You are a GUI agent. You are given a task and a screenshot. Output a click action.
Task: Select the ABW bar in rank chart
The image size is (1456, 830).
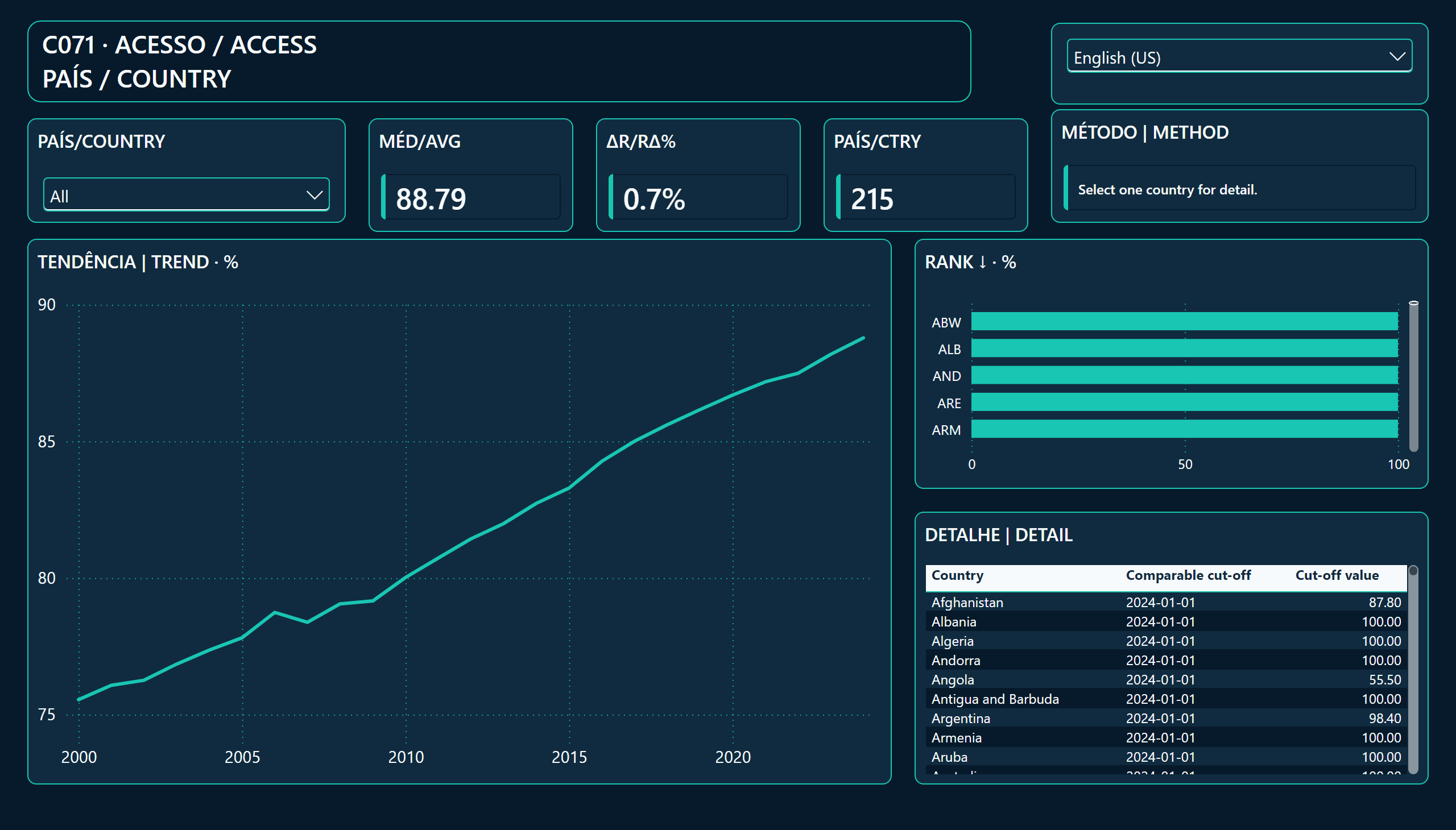tap(1184, 322)
